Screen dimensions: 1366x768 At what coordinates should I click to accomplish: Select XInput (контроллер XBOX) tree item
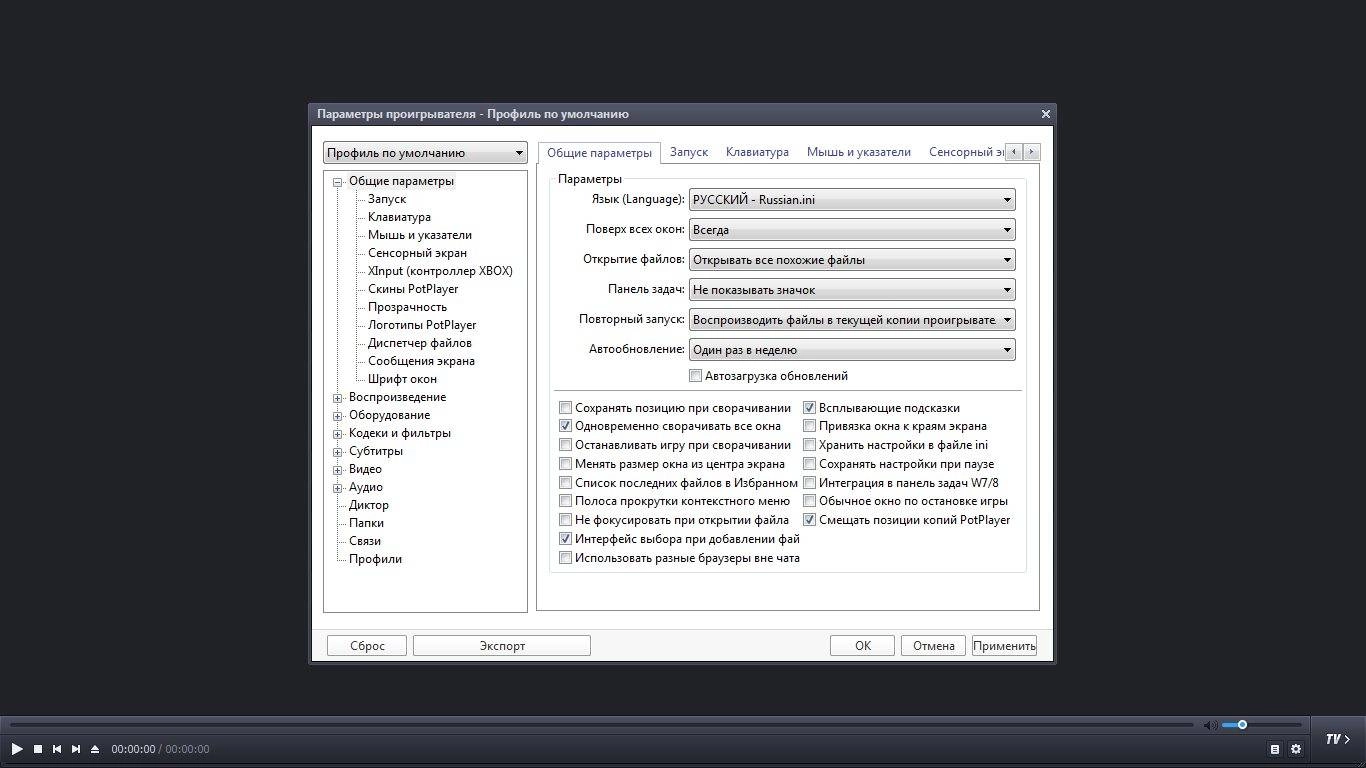click(x=440, y=271)
